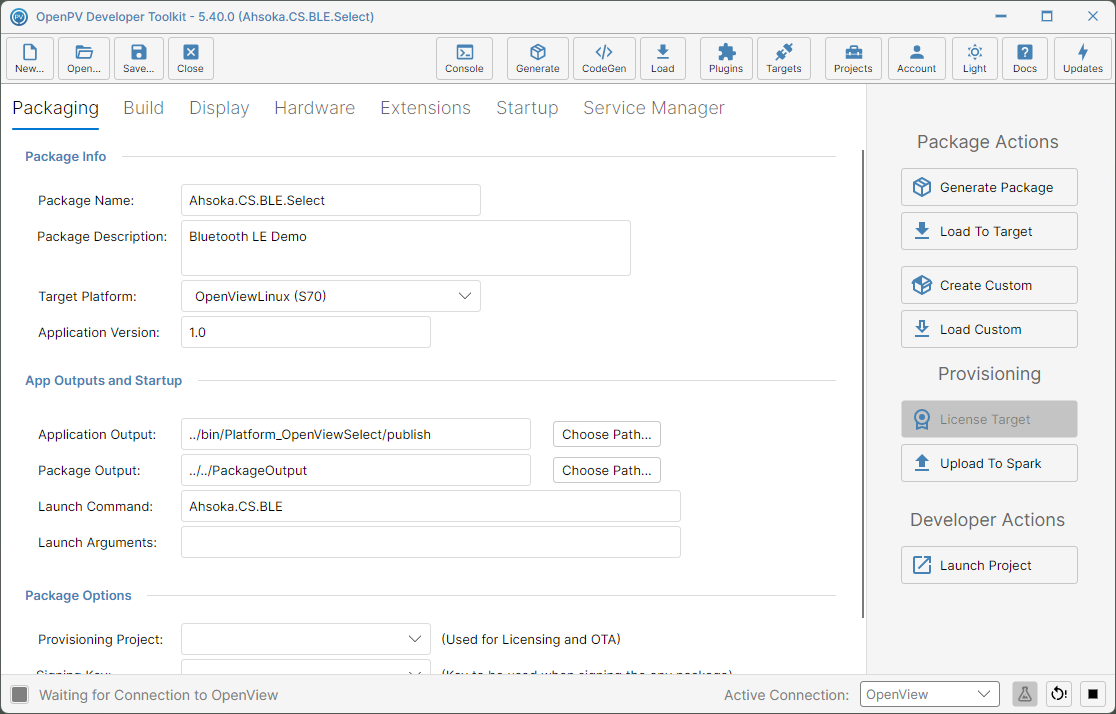The height and width of the screenshot is (714, 1116).
Task: Show the Projects toolbar panel
Action: pyautogui.click(x=853, y=58)
